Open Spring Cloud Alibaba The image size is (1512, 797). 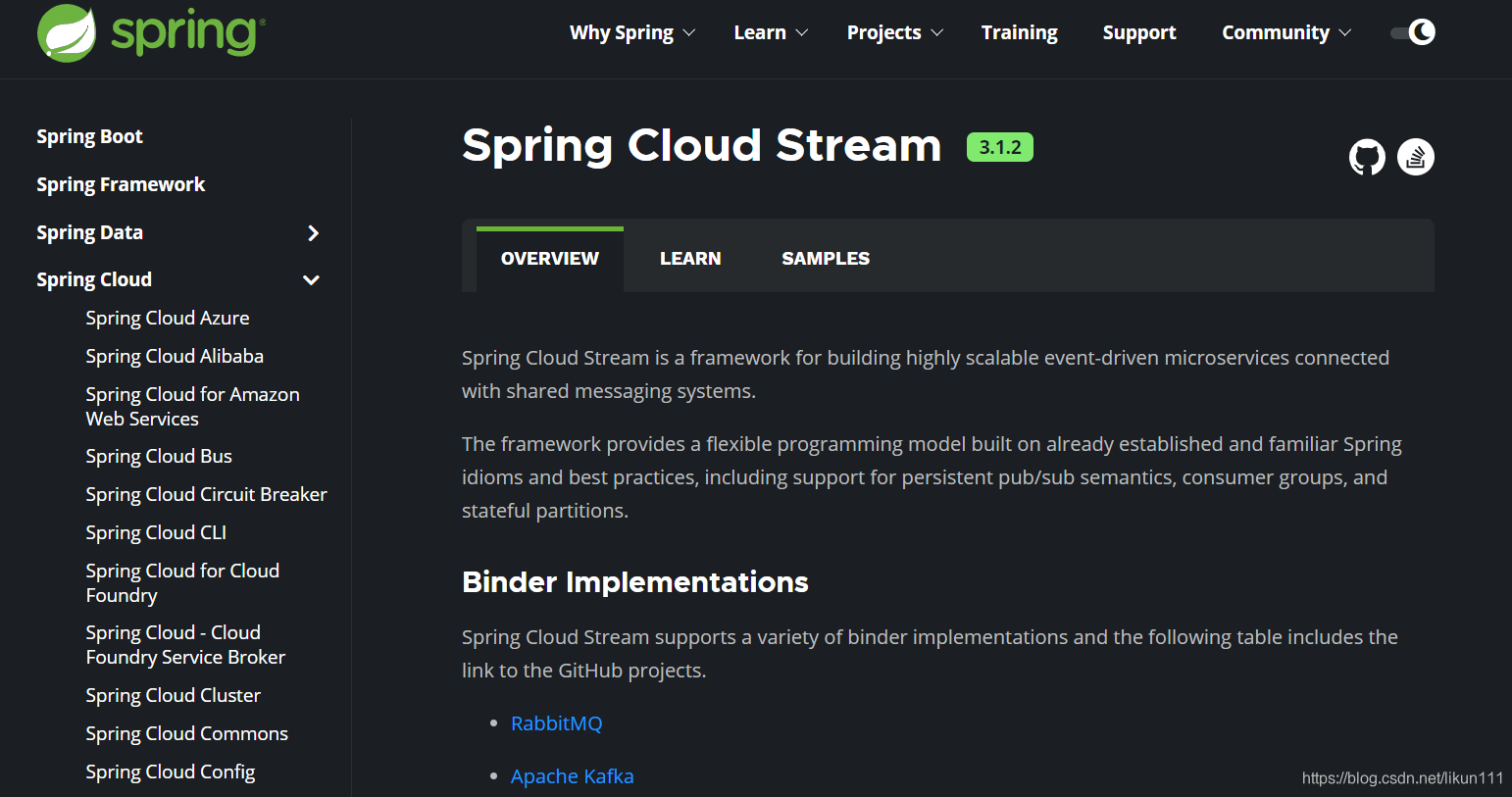(x=175, y=356)
